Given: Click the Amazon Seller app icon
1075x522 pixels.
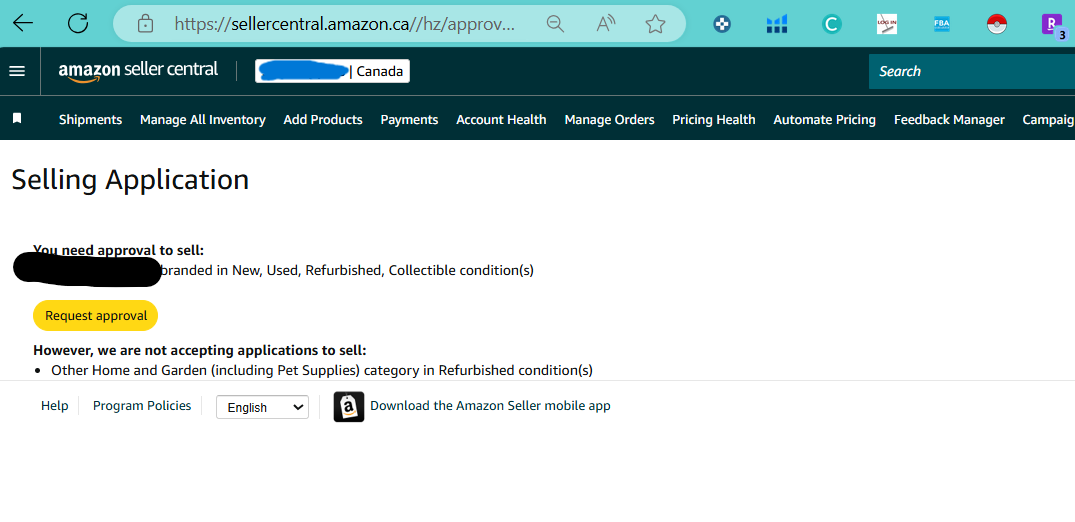Looking at the screenshot, I should coord(349,406).
